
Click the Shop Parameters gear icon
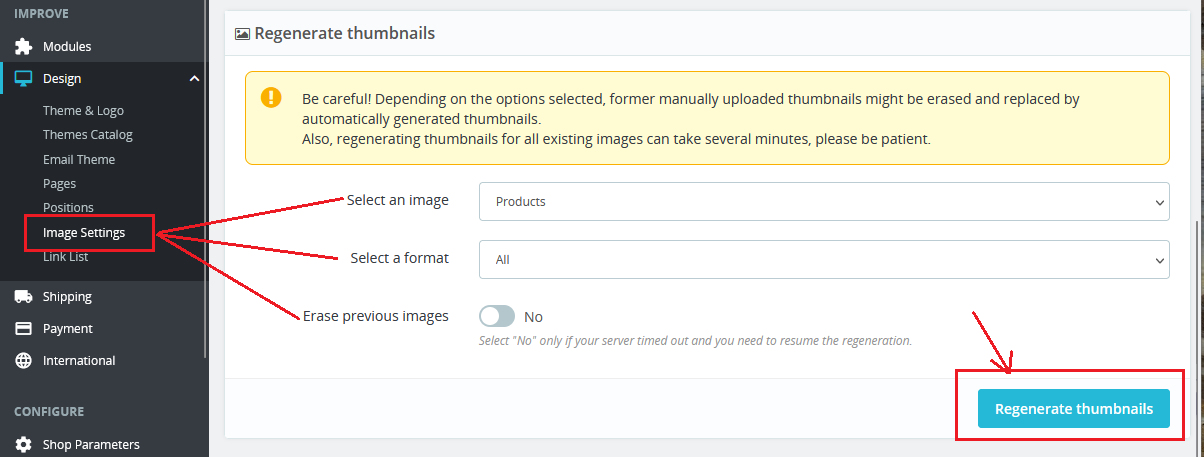tap(23, 445)
